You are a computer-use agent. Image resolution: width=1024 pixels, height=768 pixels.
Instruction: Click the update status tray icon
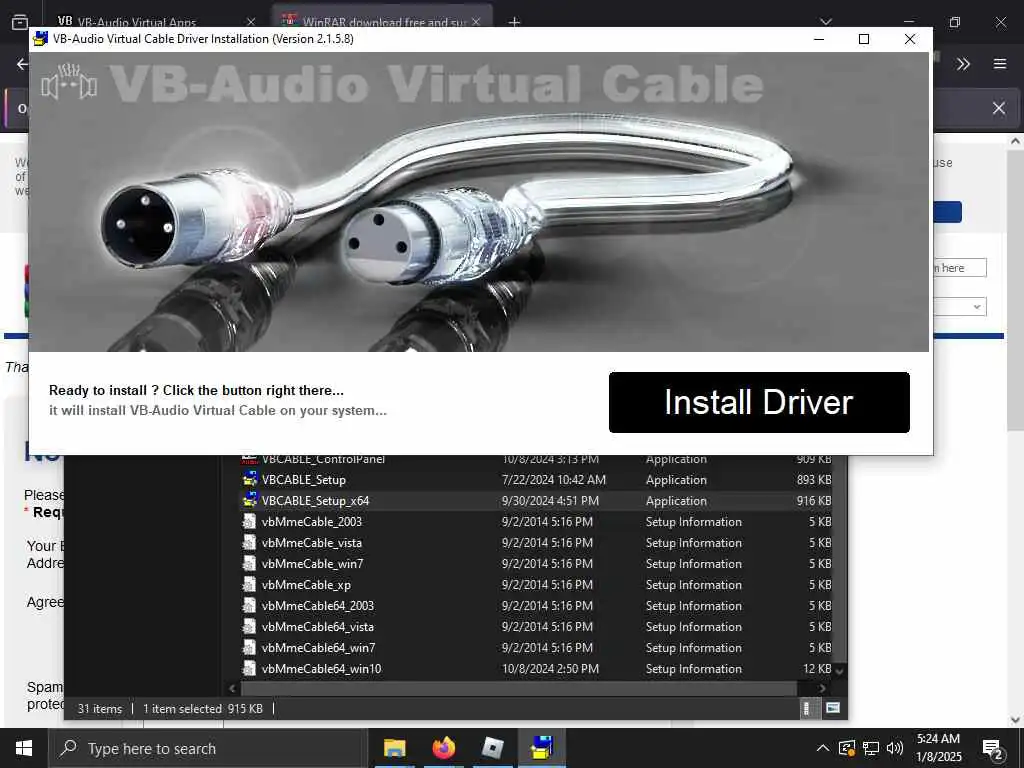pyautogui.click(x=847, y=748)
